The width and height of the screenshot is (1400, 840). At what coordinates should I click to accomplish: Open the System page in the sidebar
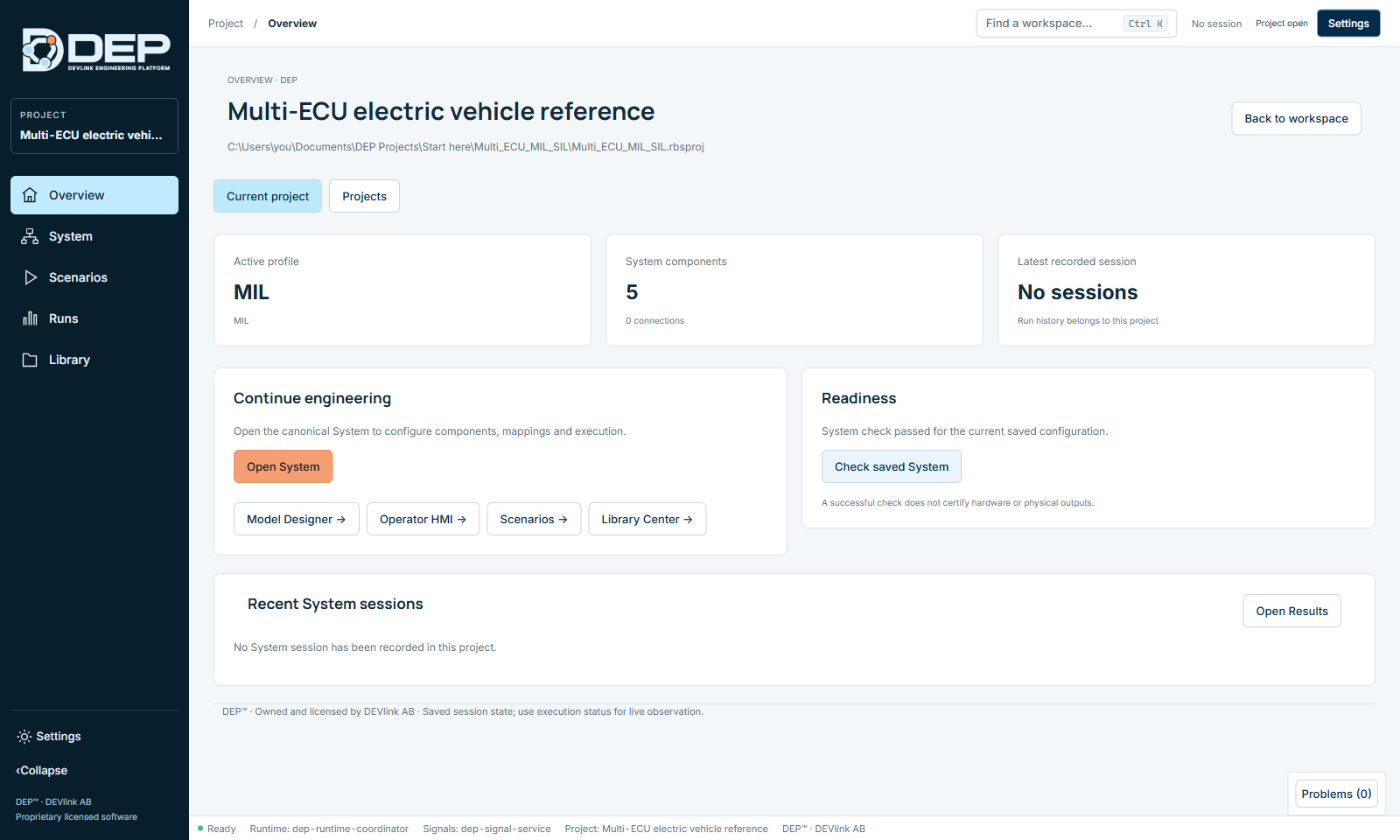94,236
